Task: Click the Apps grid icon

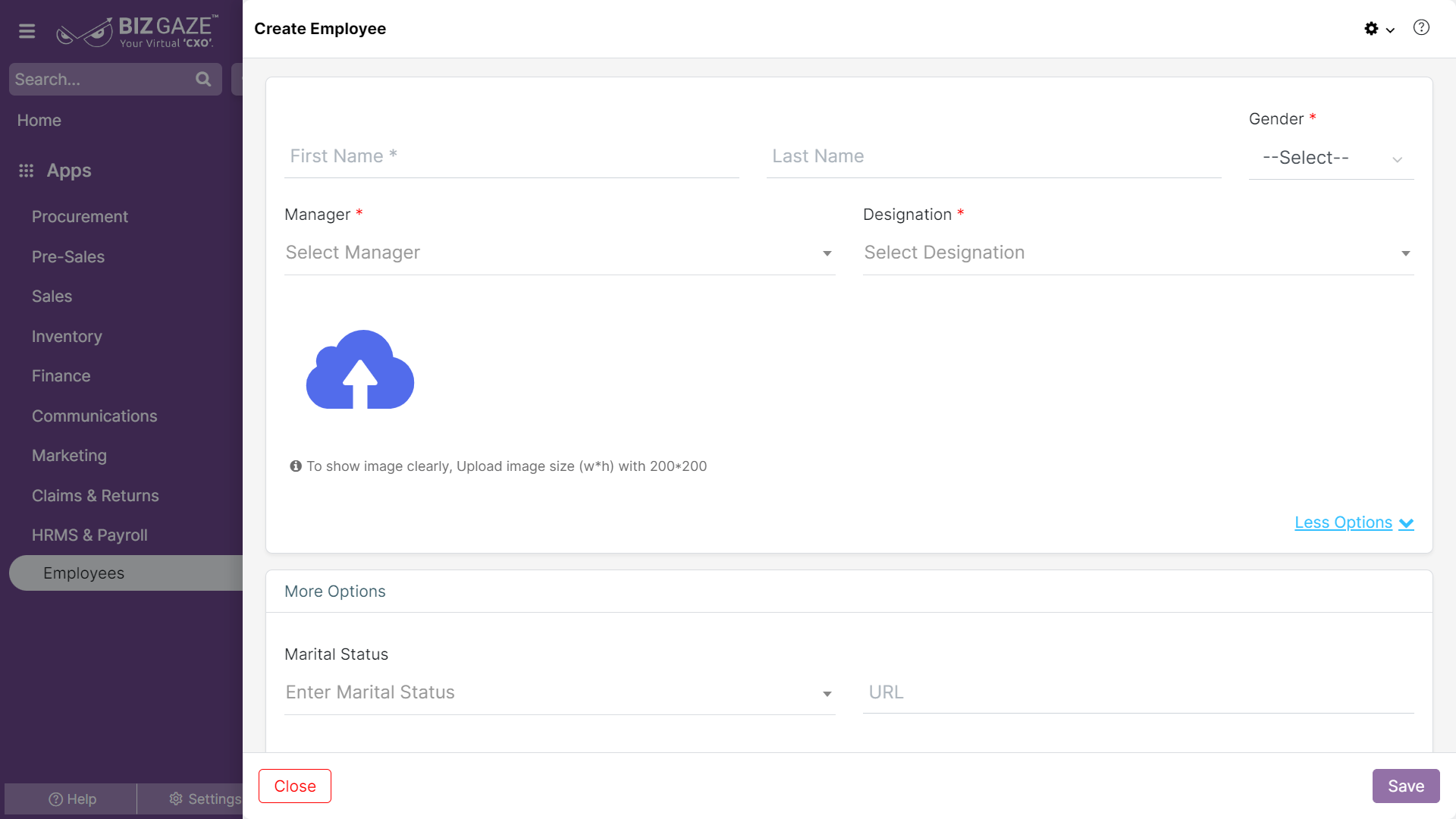Action: [x=27, y=171]
